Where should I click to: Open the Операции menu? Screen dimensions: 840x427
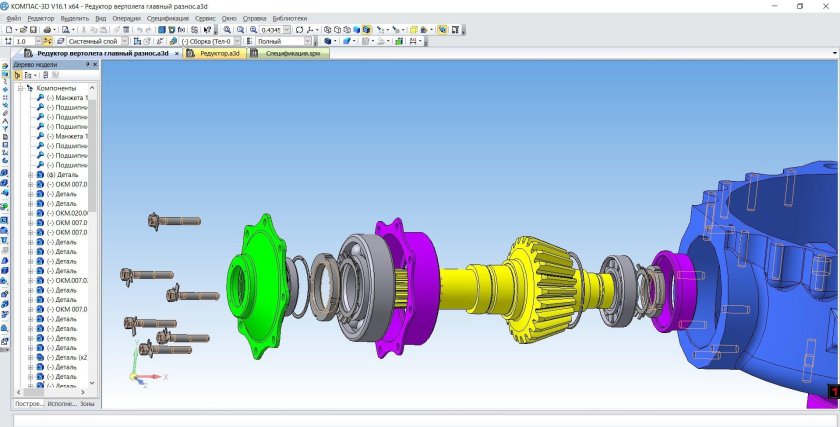(x=126, y=18)
